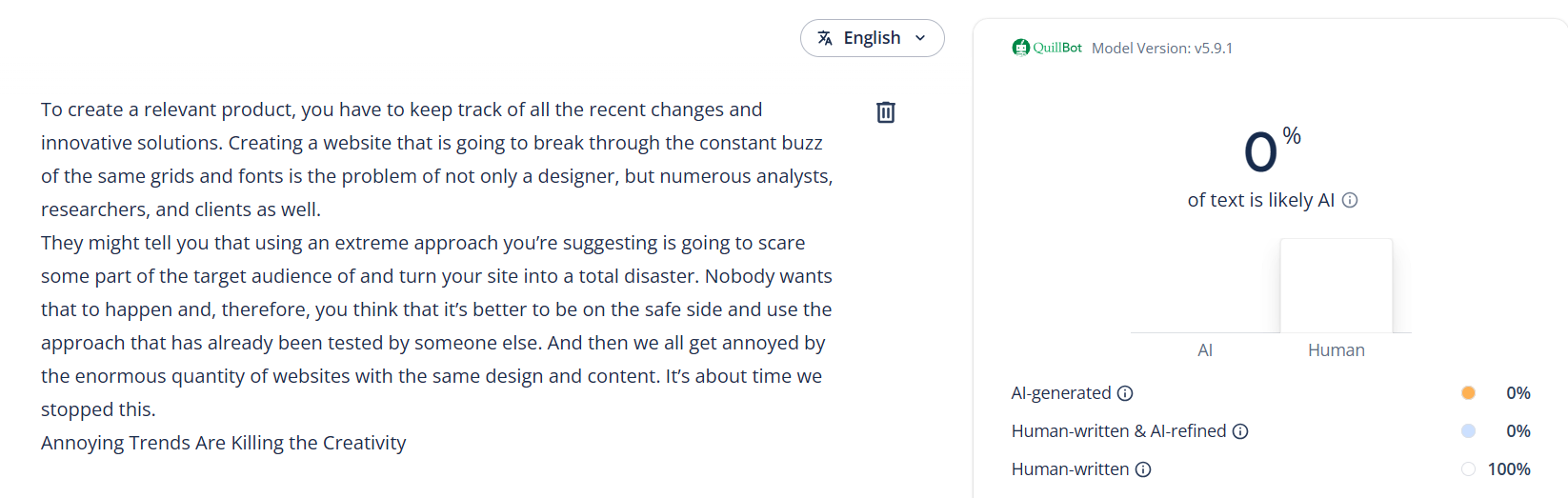The height and width of the screenshot is (498, 1568).
Task: Expand language list via chevron arrow
Action: (x=920, y=38)
